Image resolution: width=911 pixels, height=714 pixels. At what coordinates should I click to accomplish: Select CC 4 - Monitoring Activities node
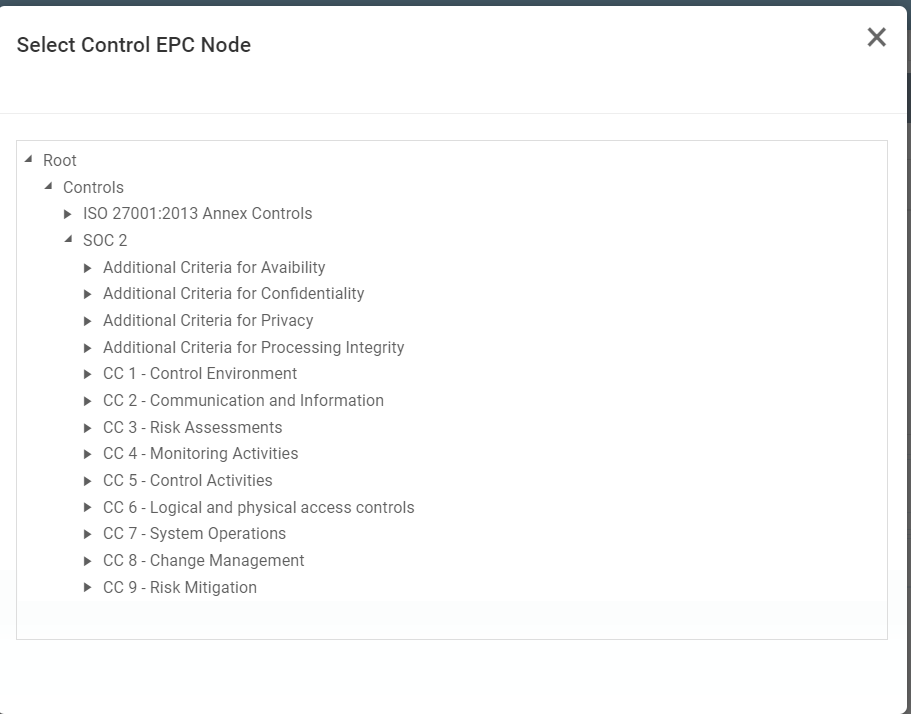[200, 453]
